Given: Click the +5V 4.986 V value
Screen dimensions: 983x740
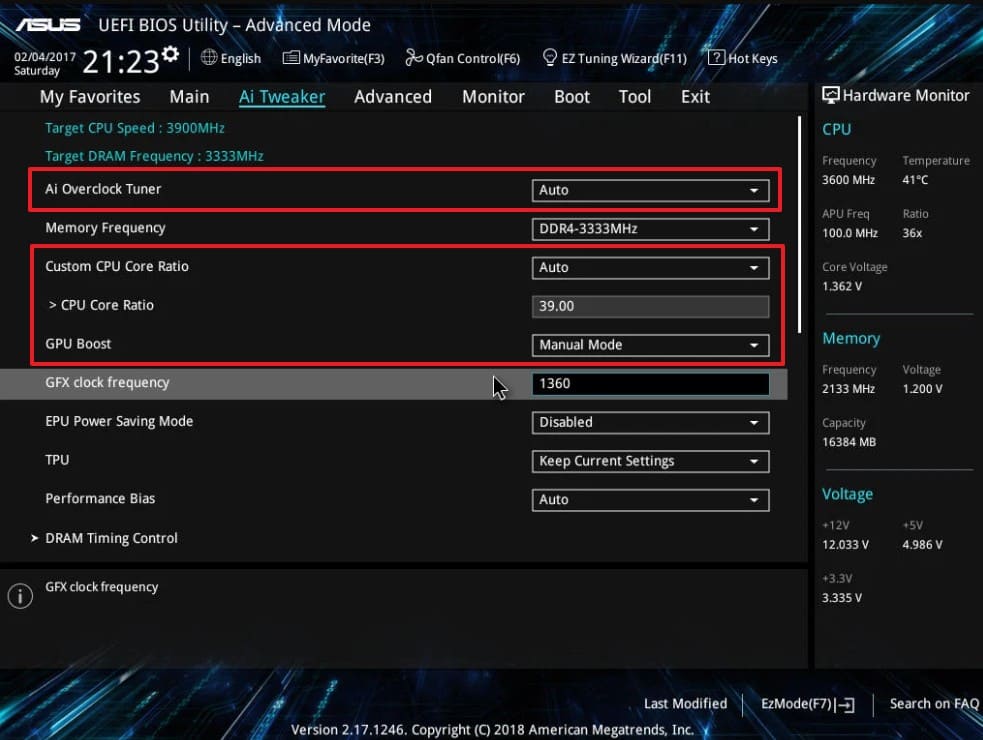Looking at the screenshot, I should point(922,545).
